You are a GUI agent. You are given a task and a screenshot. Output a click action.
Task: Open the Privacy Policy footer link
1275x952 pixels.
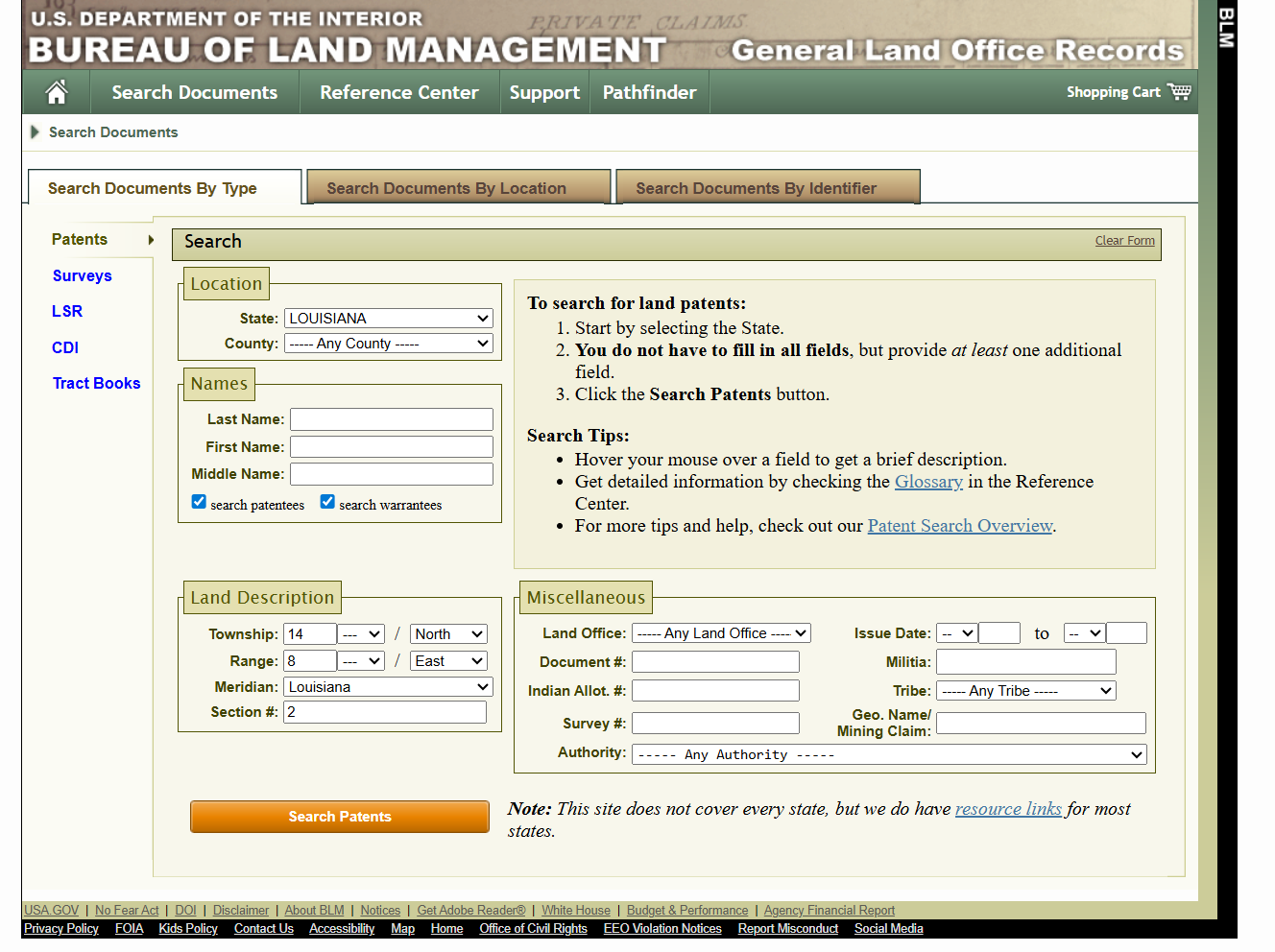point(61,929)
